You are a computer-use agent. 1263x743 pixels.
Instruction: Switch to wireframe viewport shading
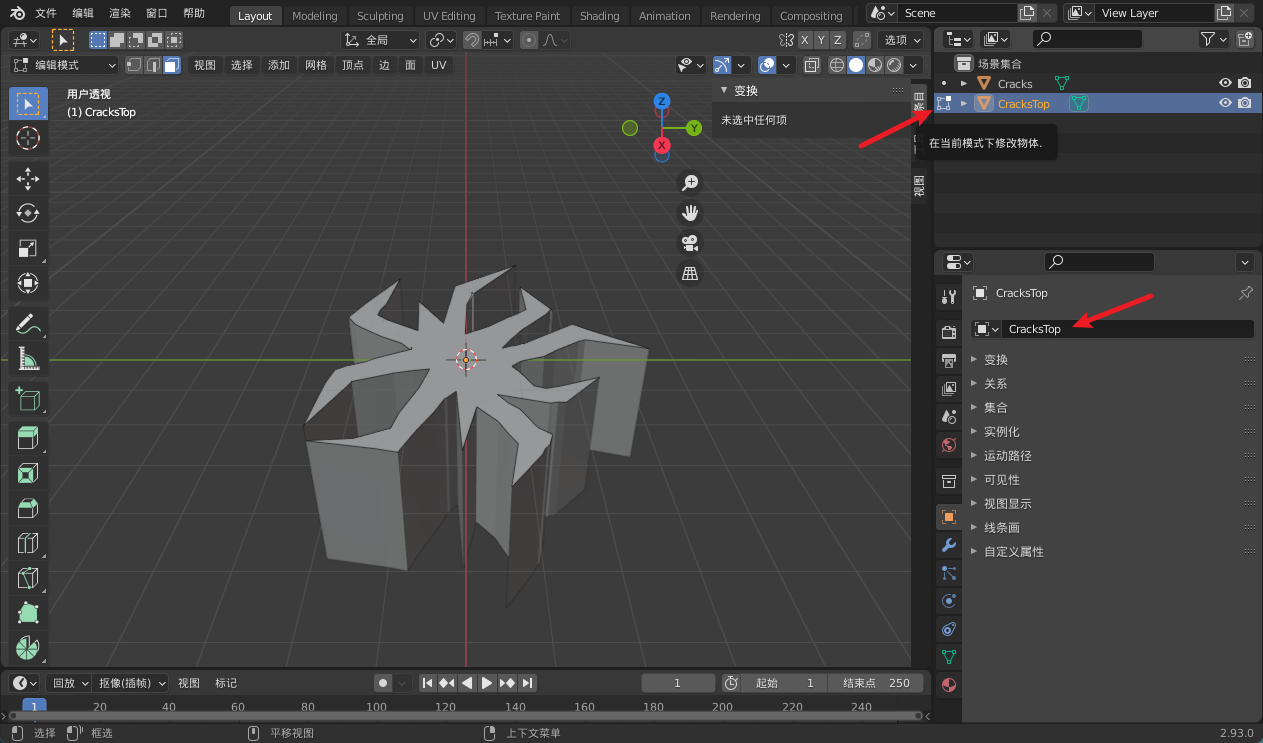837,65
